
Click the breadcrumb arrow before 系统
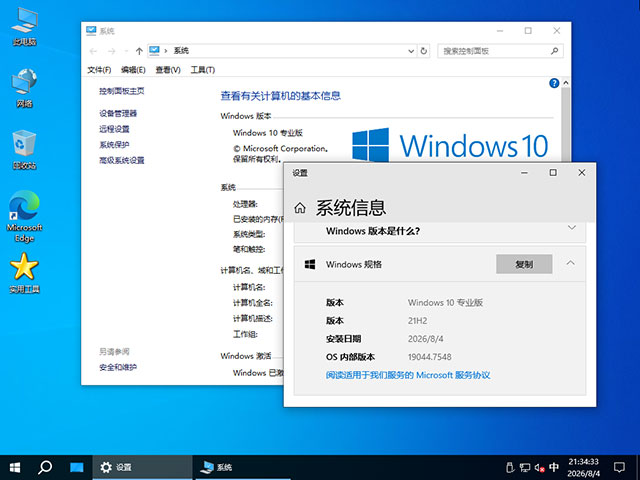pos(166,51)
